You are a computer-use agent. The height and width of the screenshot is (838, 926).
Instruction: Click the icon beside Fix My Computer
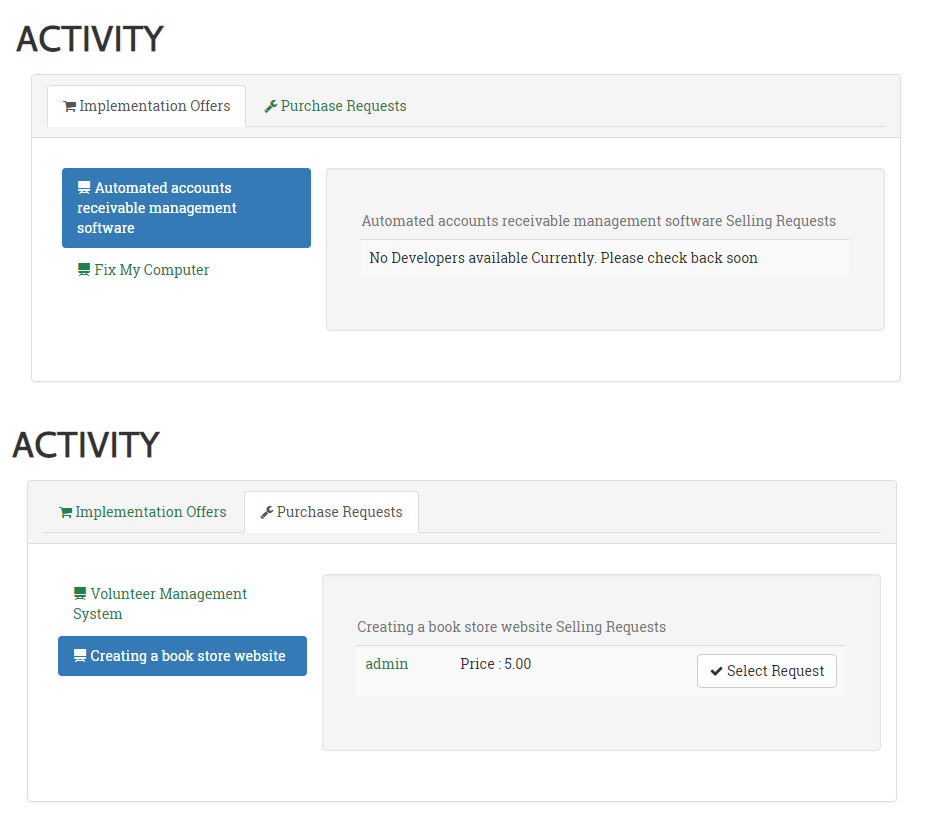(x=84, y=270)
